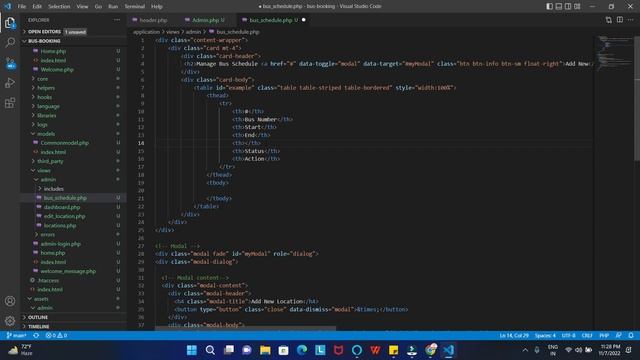Change language mode via PHP indicator
The image size is (640, 360).
(x=604, y=336)
